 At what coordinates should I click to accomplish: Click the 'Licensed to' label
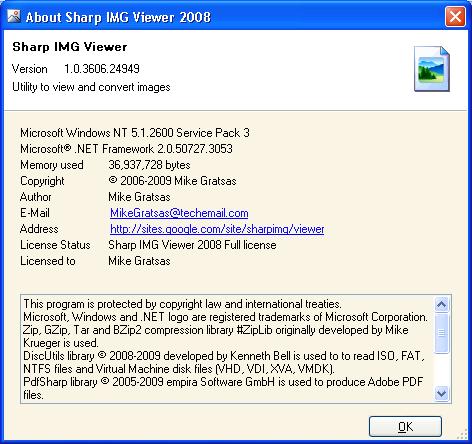[x=48, y=261]
